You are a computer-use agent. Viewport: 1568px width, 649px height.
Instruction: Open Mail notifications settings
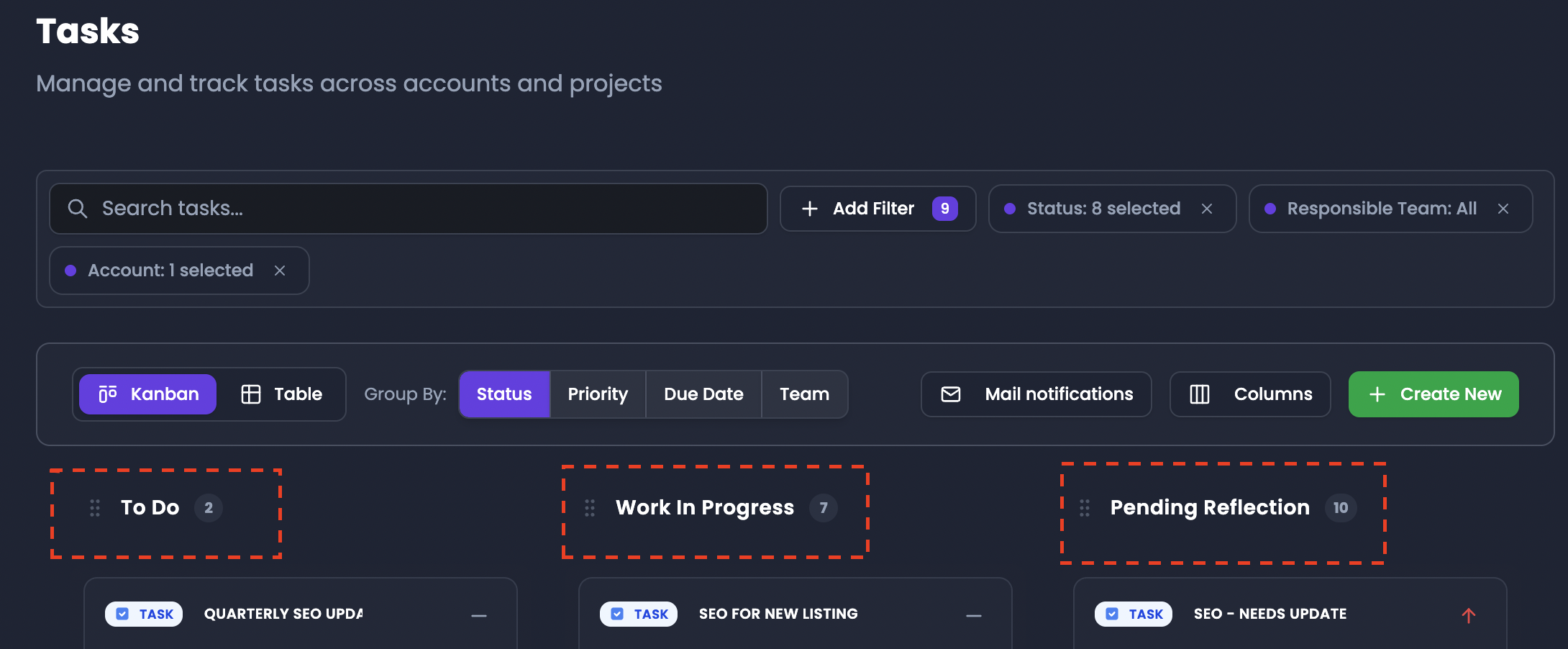pos(1036,394)
